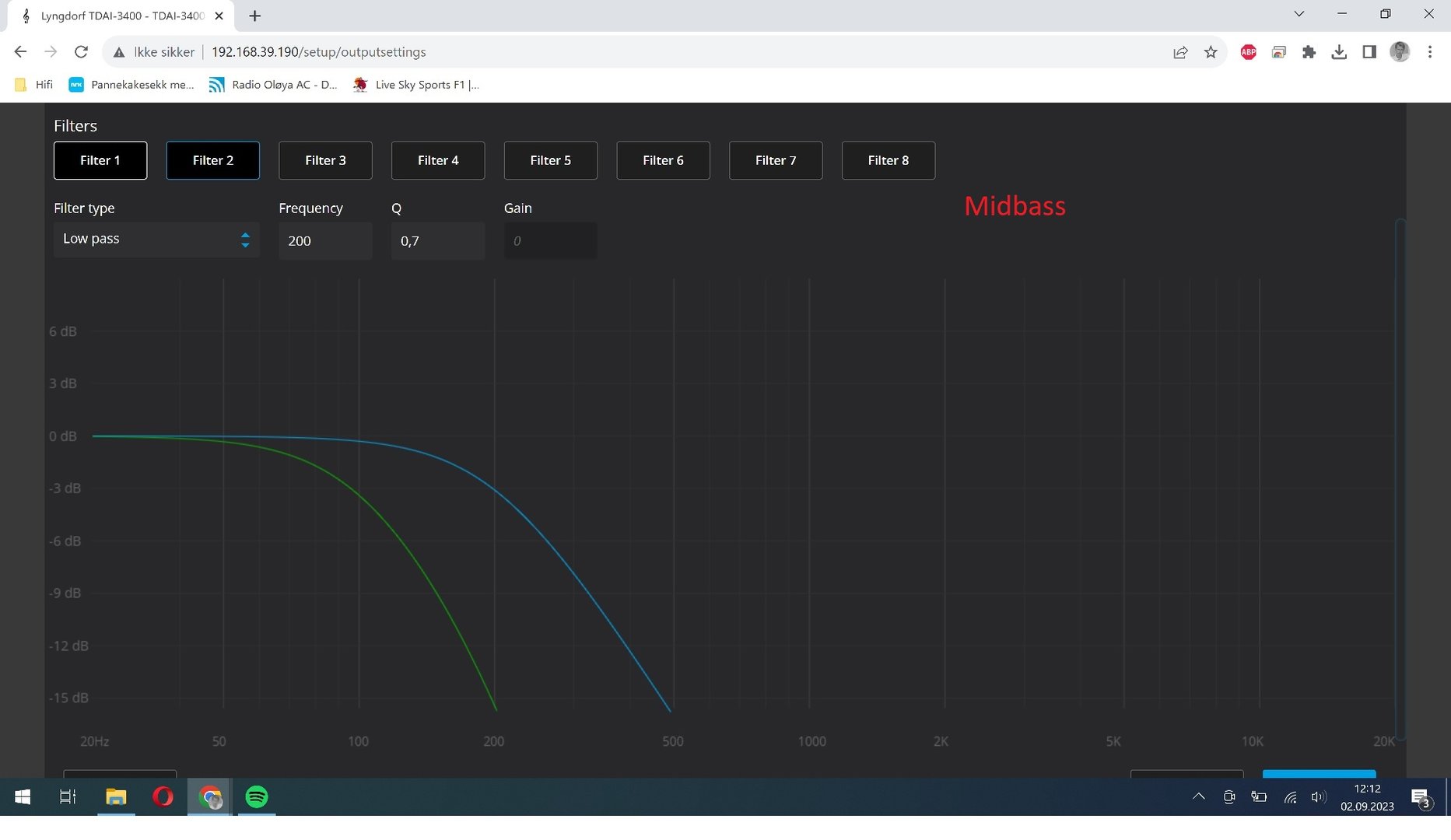Open the ABP adblock extension icon
Image resolution: width=1451 pixels, height=840 pixels.
[x=1248, y=52]
